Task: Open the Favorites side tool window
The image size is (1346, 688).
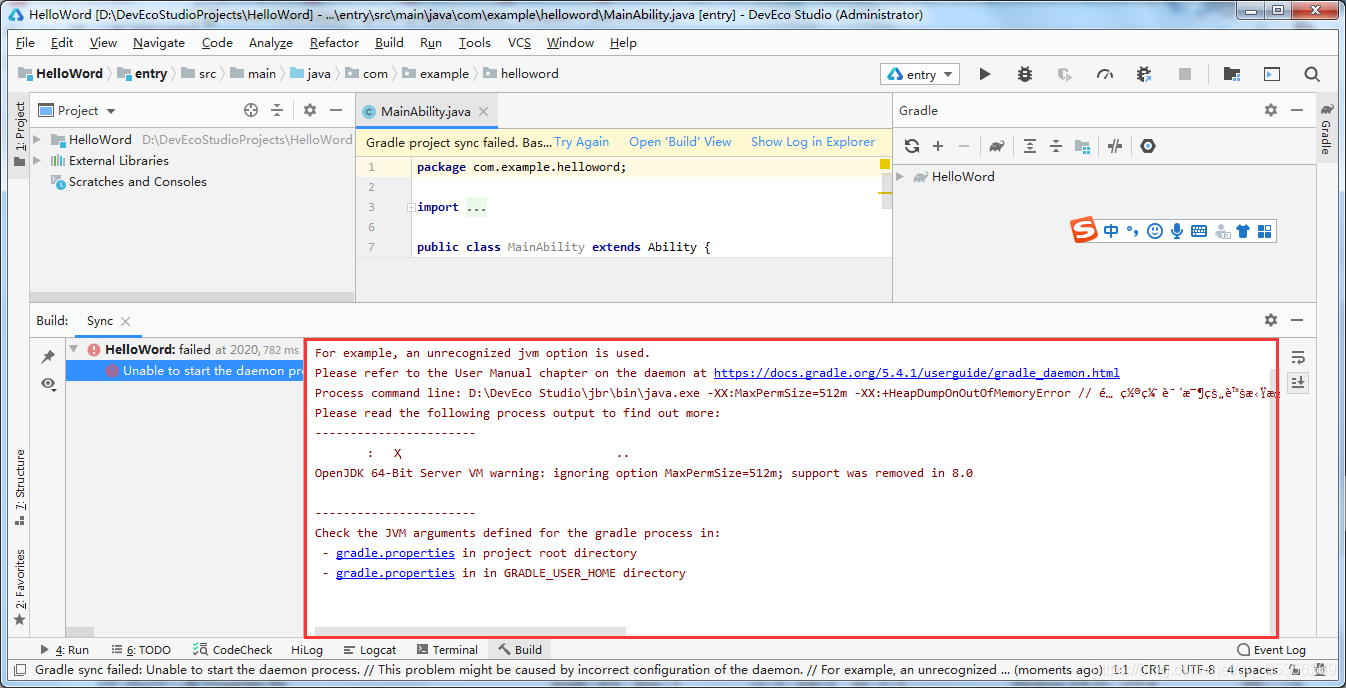Action: [19, 587]
